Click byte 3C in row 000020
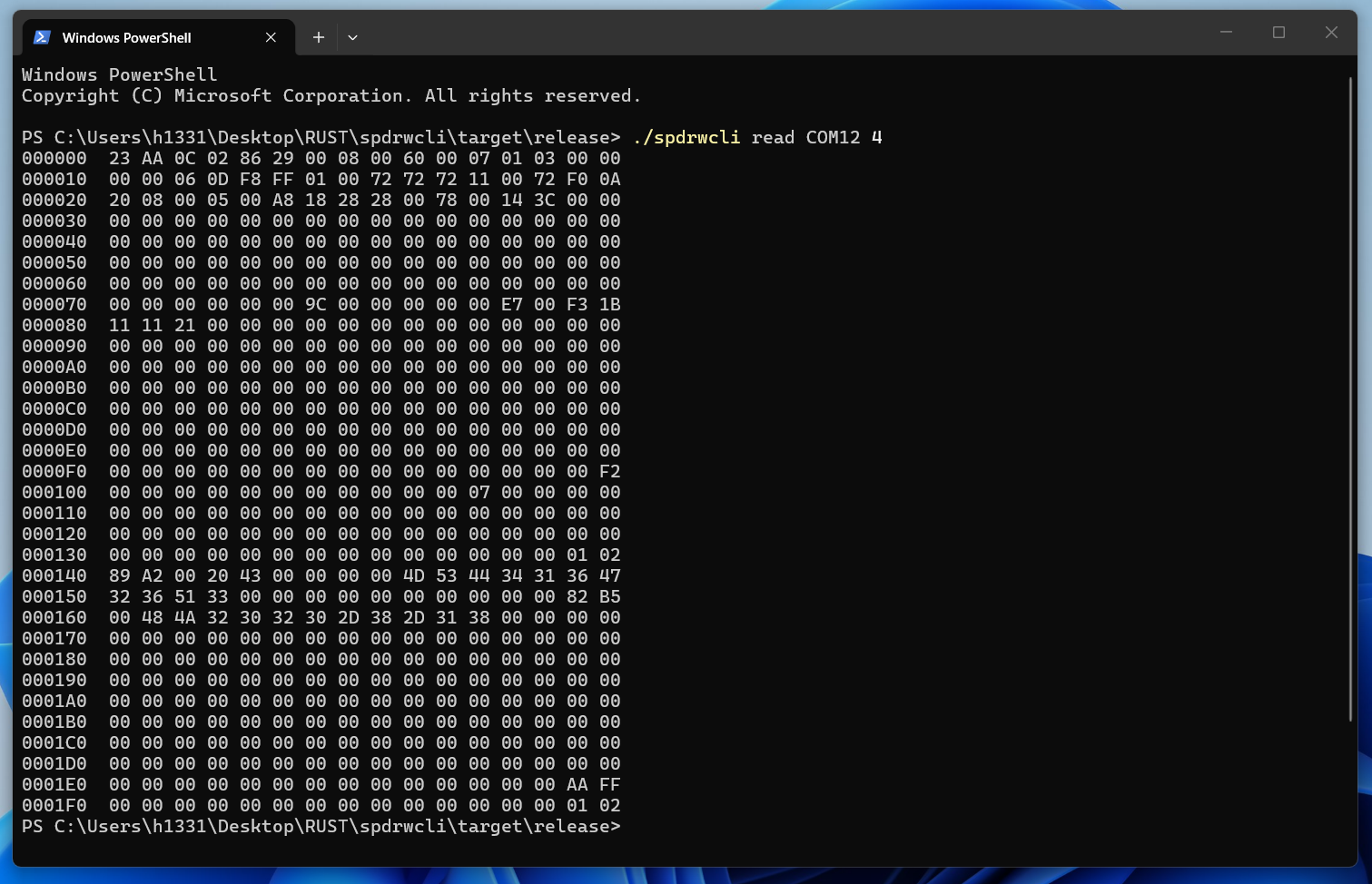The image size is (1372, 884). click(545, 200)
